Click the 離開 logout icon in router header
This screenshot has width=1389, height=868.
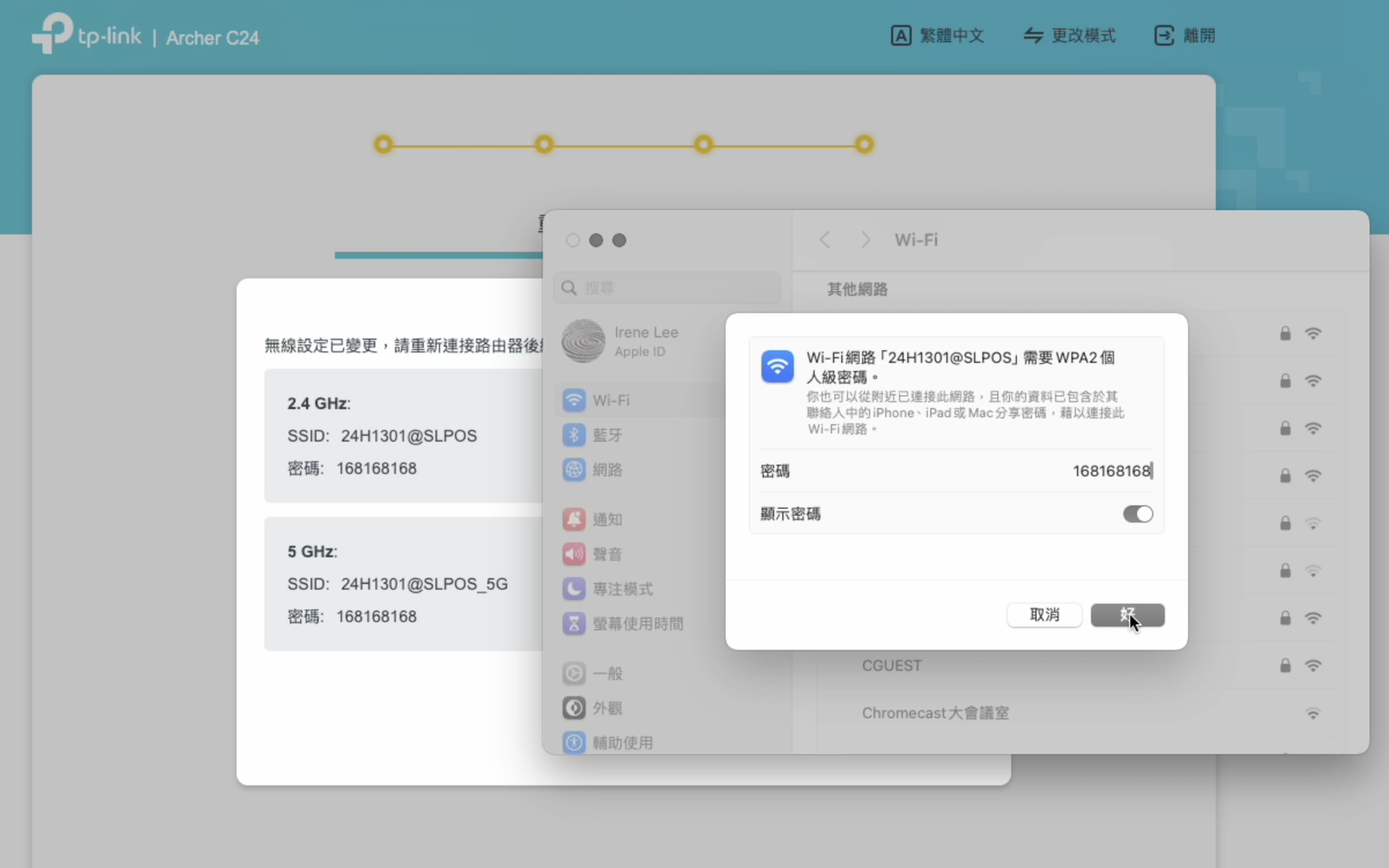point(1164,36)
